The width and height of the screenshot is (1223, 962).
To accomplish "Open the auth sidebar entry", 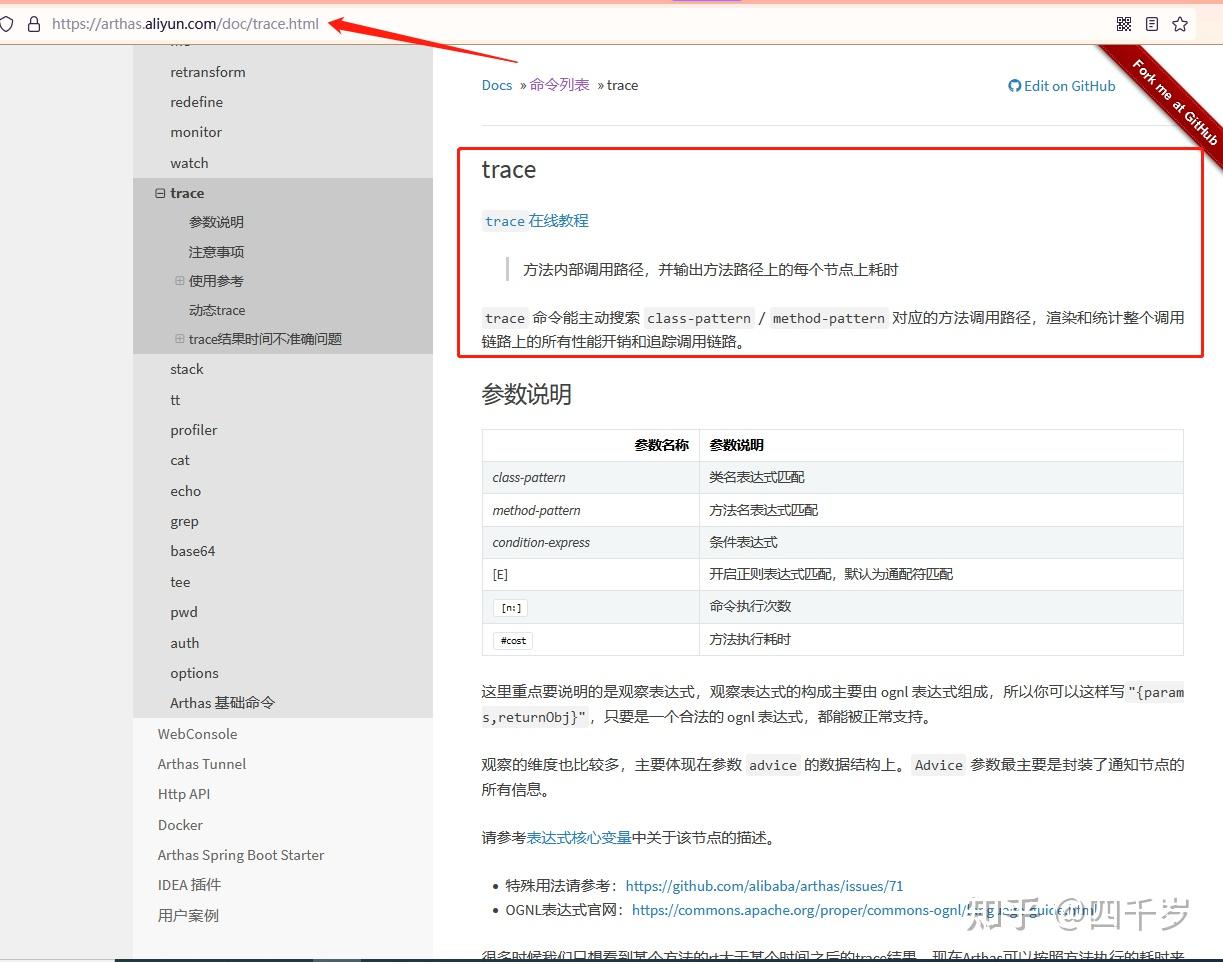I will click(185, 643).
